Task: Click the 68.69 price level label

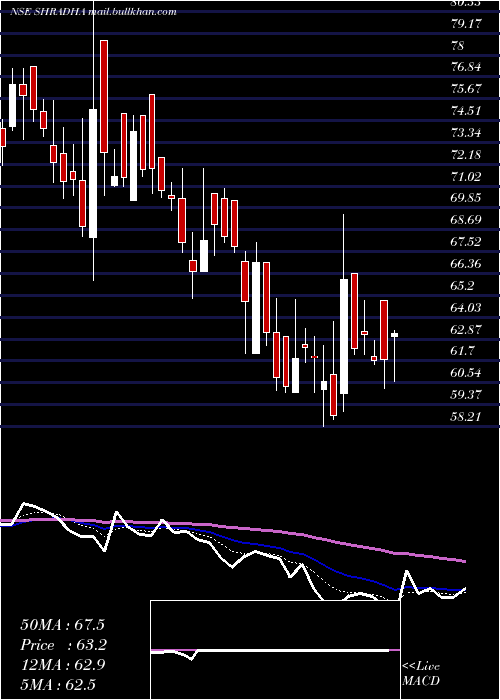Action: 466,220
